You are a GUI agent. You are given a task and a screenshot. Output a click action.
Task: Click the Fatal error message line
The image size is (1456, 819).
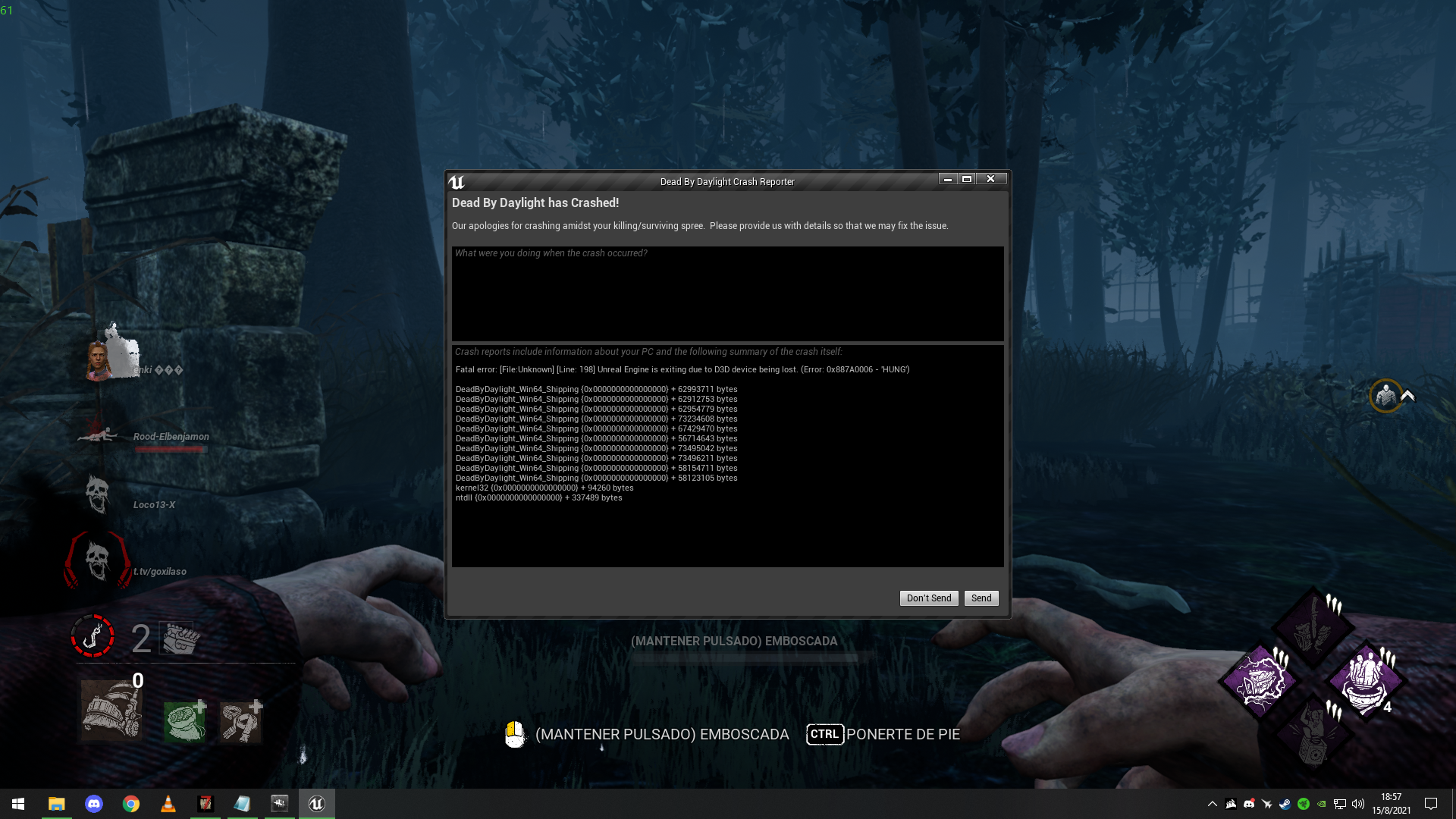682,369
